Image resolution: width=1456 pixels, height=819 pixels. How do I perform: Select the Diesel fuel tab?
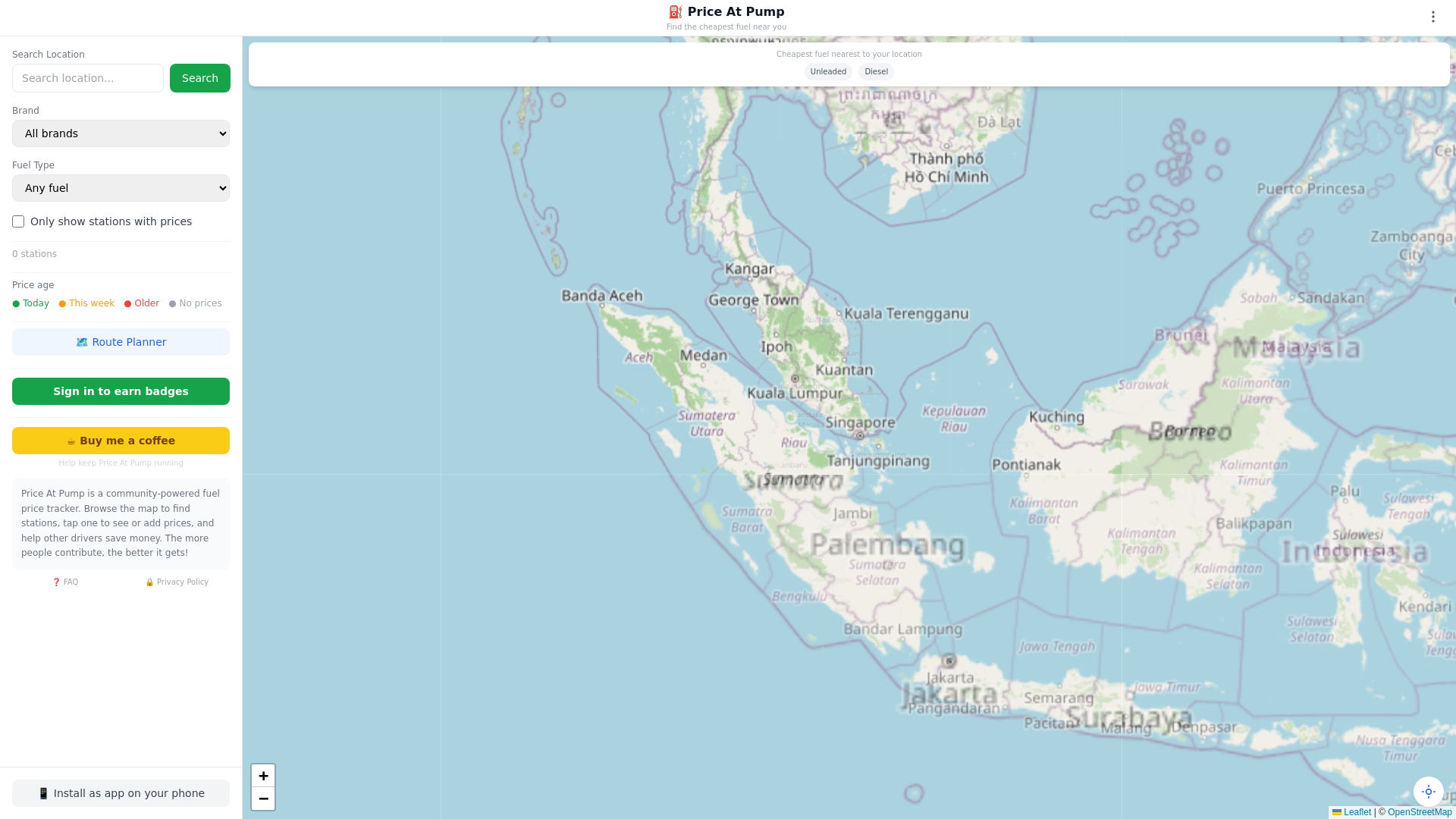876,72
